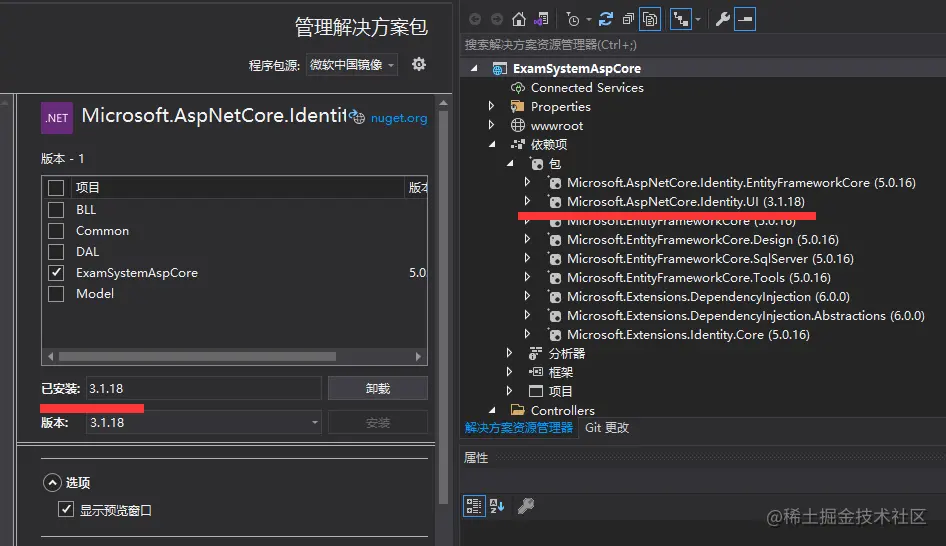Click the Microsoft.EntityFrameworkCore.Design package icon

coord(555,240)
